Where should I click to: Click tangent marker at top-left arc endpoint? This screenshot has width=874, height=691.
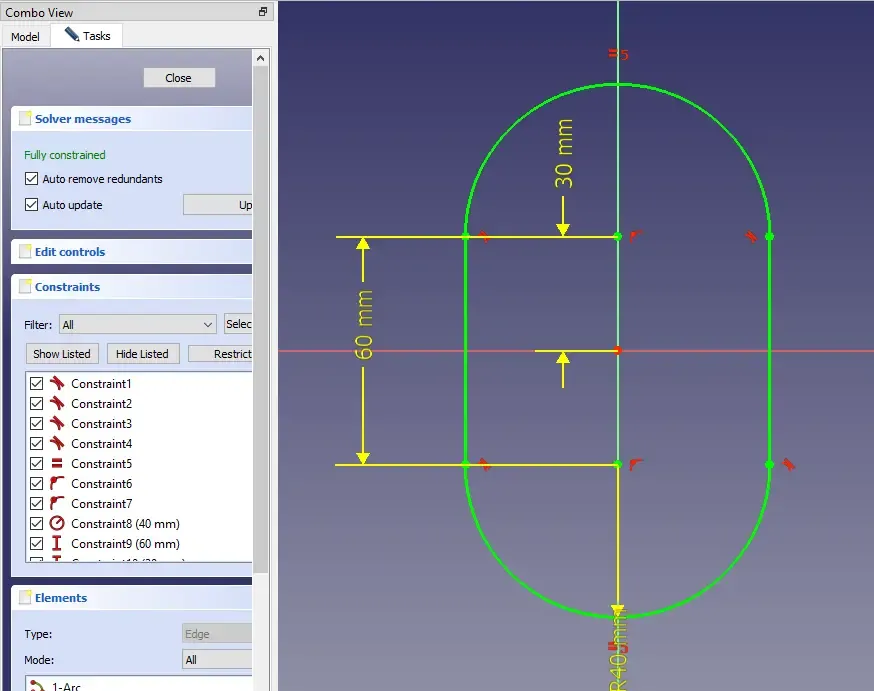pos(484,236)
